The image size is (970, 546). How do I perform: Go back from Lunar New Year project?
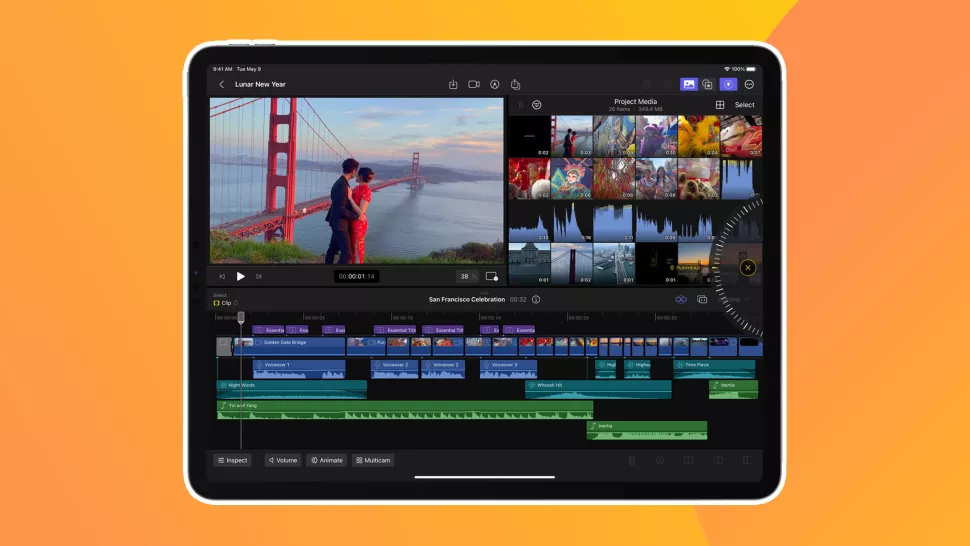tap(222, 85)
